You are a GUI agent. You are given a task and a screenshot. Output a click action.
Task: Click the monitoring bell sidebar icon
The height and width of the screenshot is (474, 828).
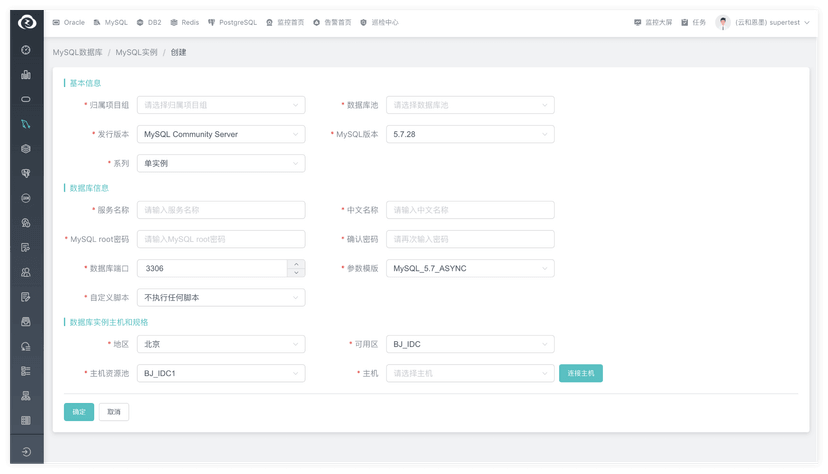pyautogui.click(x=26, y=223)
